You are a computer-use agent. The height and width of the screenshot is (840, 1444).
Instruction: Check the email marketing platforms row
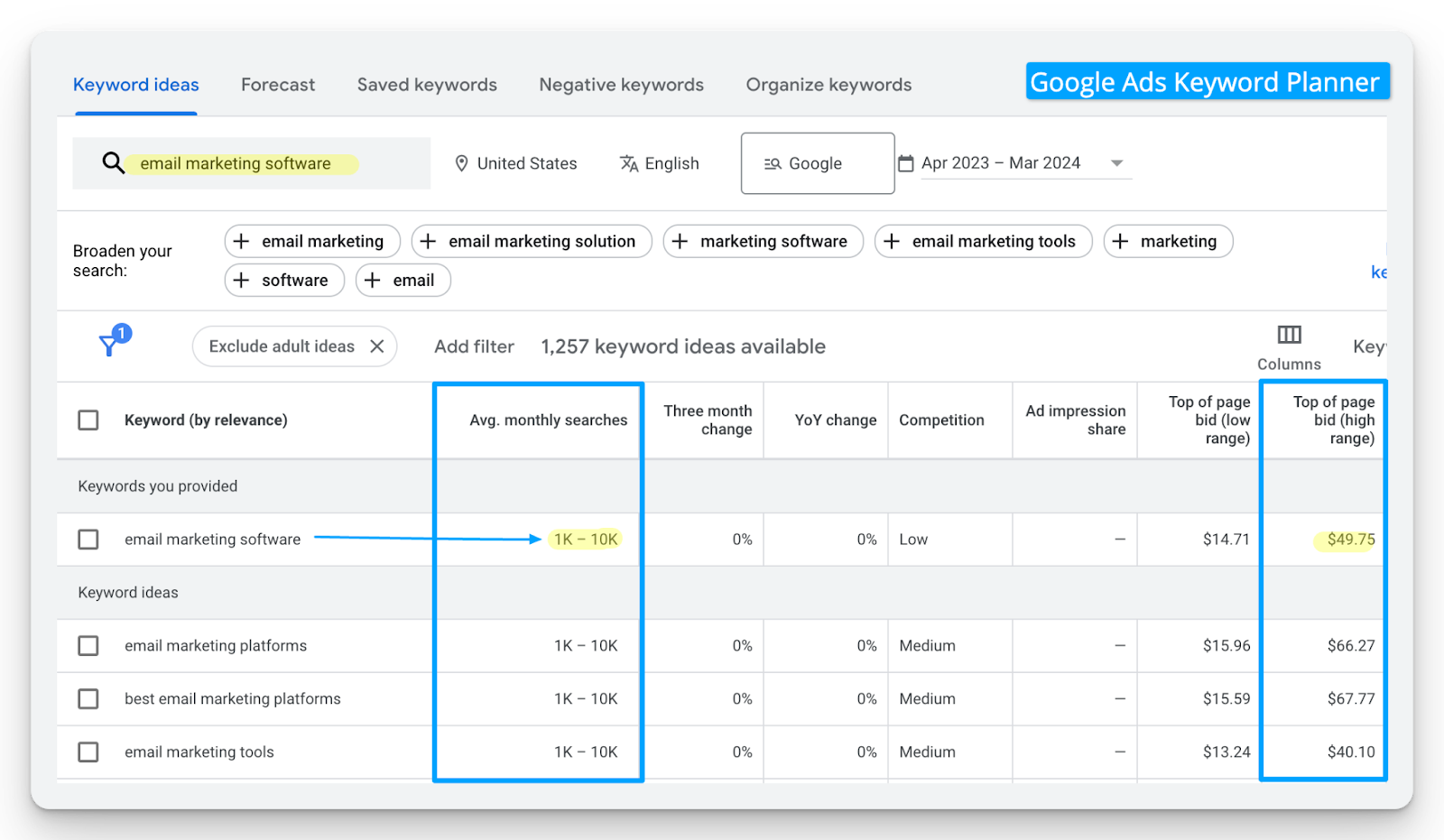coord(88,645)
